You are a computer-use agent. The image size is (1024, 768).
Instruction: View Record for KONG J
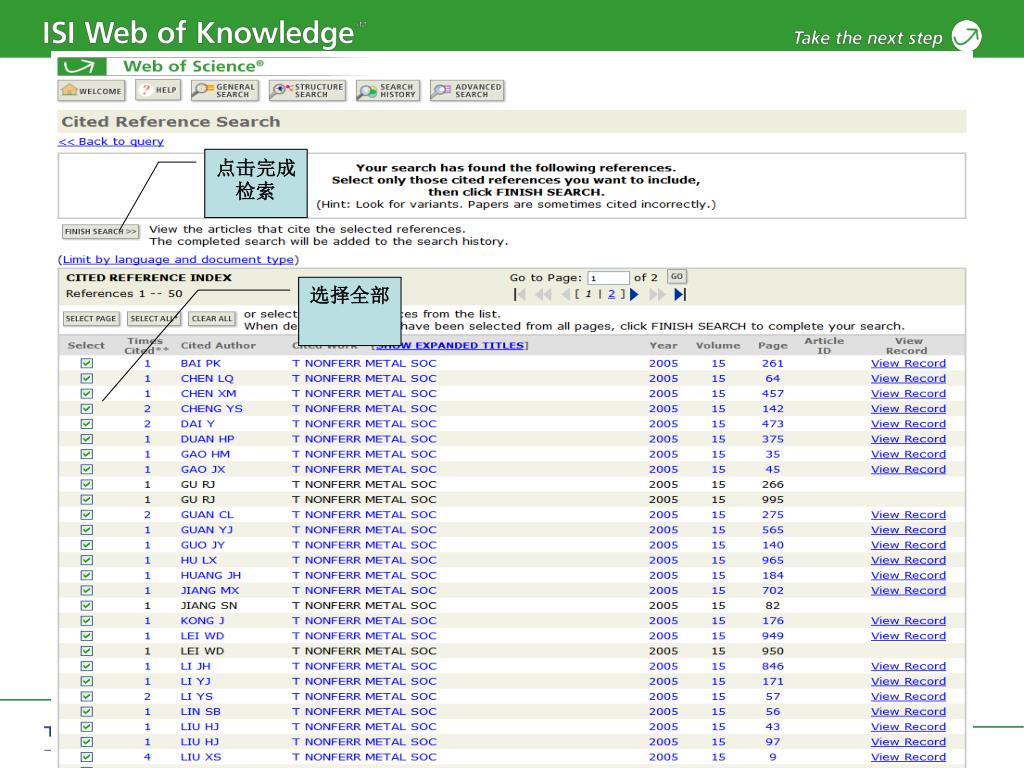click(908, 620)
